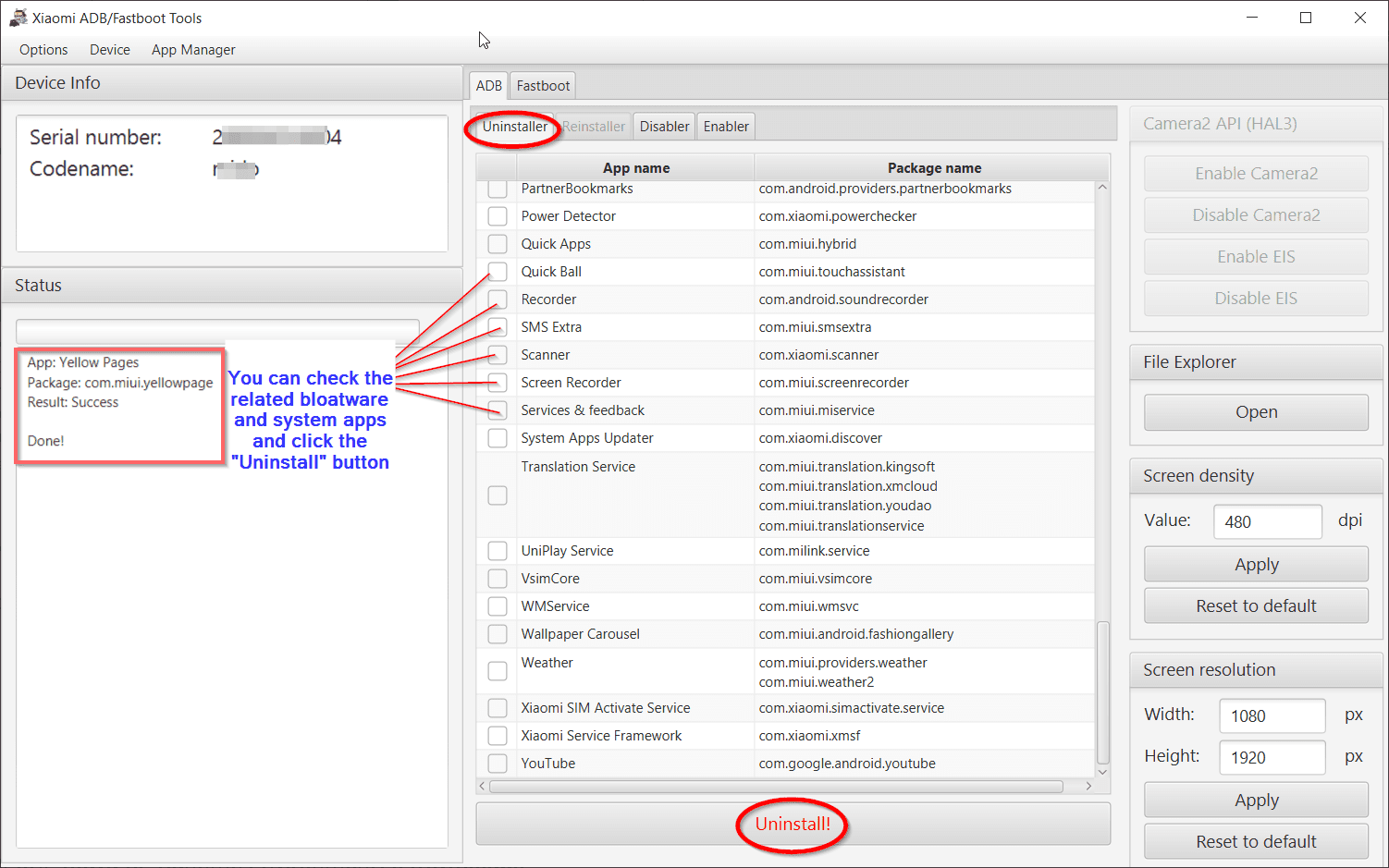Image resolution: width=1389 pixels, height=868 pixels.
Task: Check the Quick Ball checkbox
Action: [x=498, y=272]
